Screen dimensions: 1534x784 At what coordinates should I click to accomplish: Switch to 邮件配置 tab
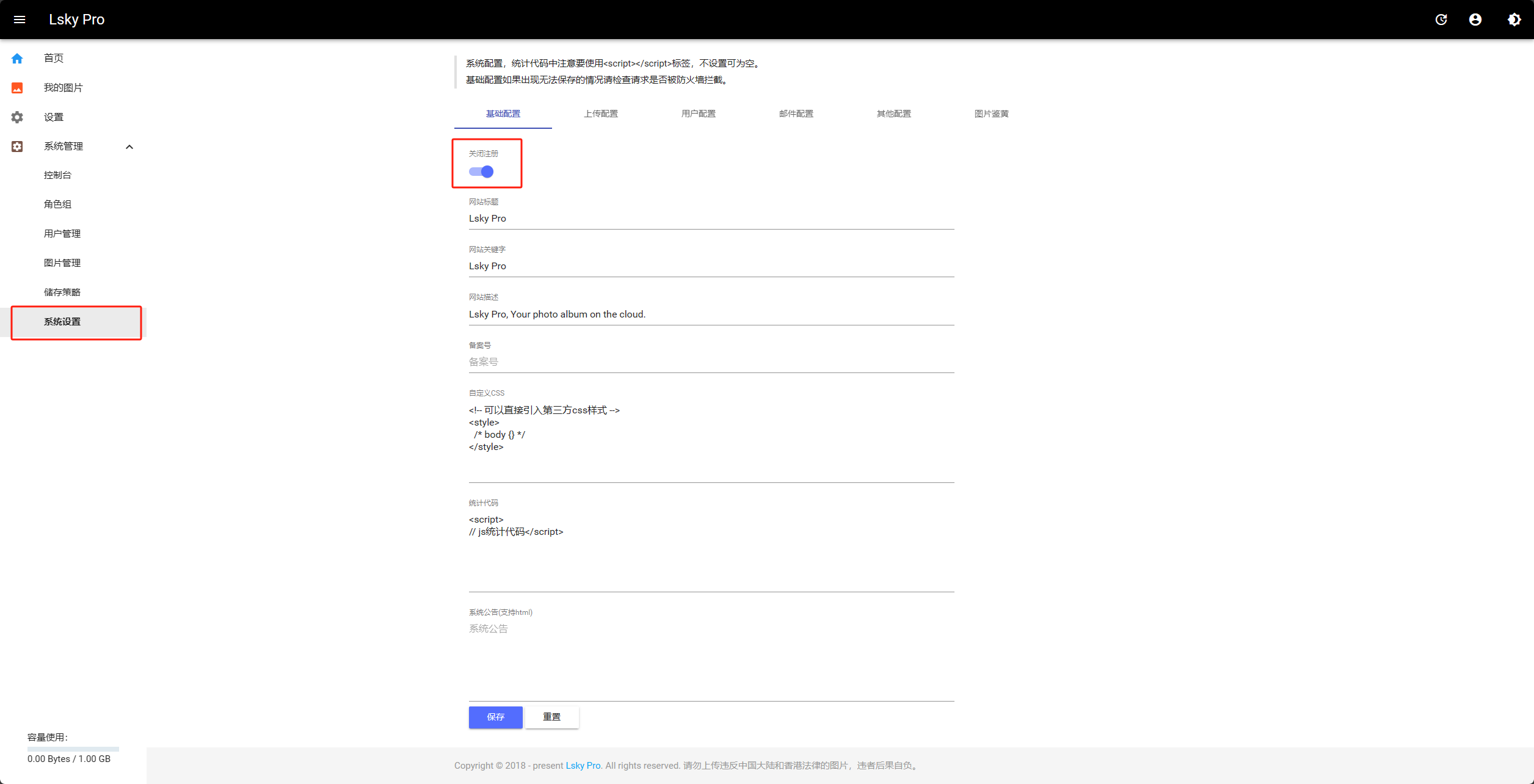pos(796,114)
